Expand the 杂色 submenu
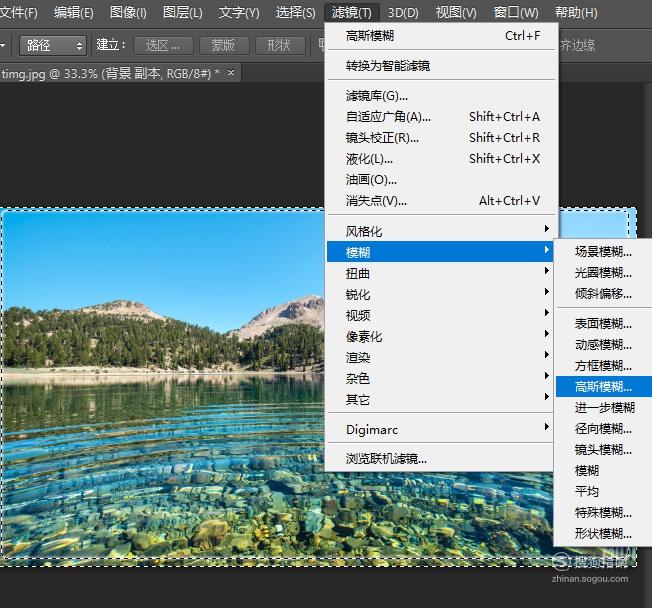 click(440, 378)
